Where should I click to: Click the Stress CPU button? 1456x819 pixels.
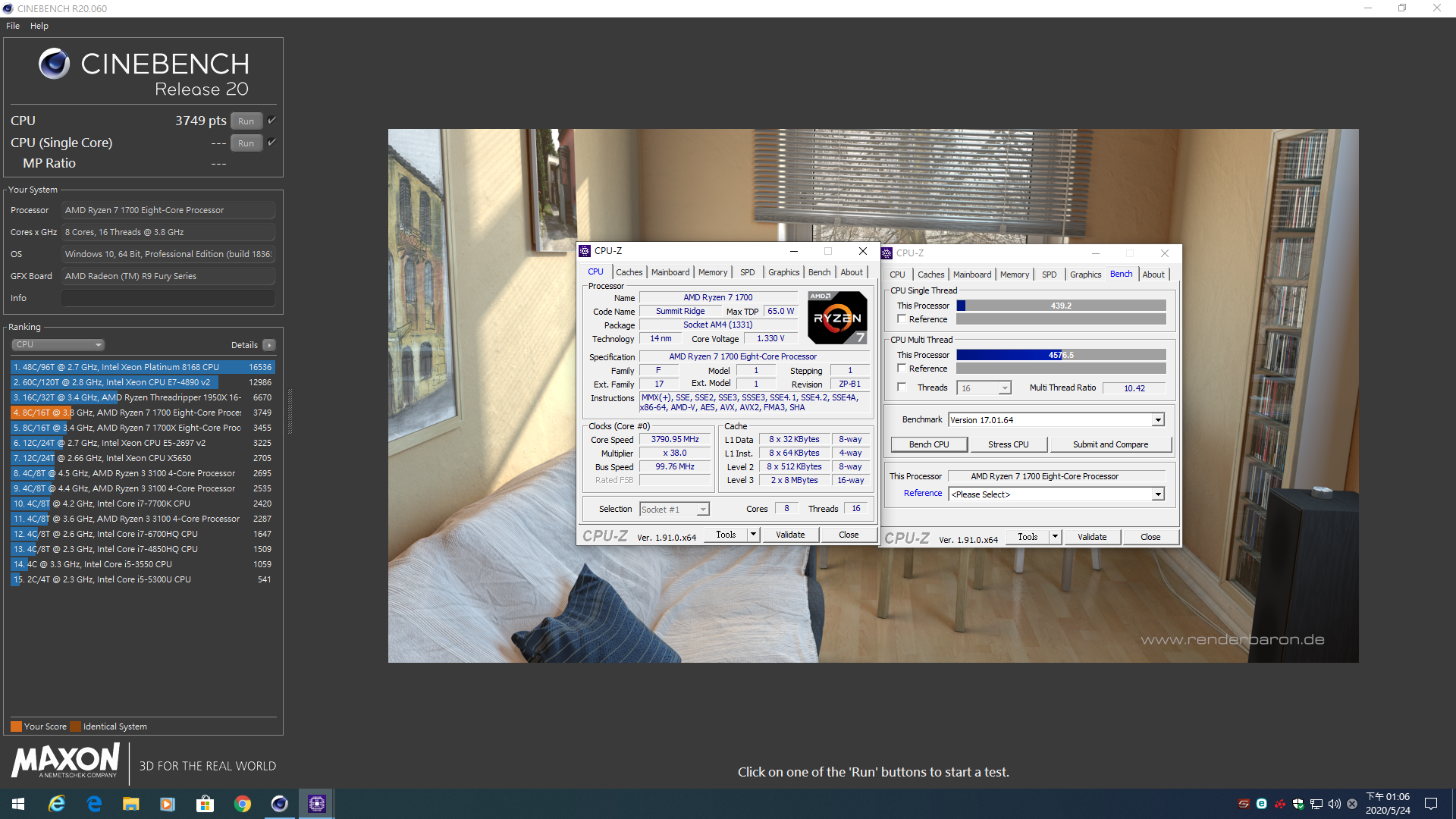[1009, 444]
